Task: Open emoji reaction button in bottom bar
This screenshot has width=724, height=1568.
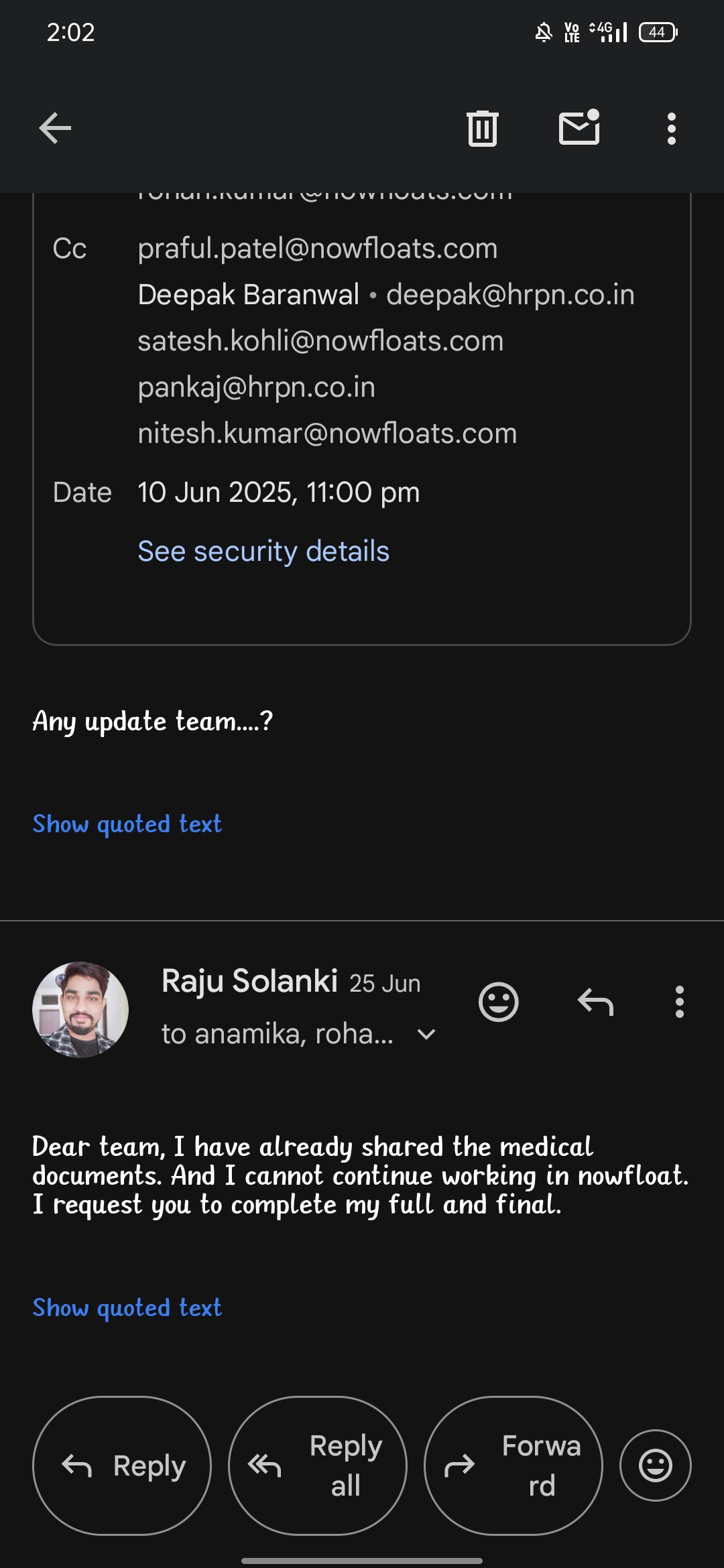Action: pos(656,1465)
